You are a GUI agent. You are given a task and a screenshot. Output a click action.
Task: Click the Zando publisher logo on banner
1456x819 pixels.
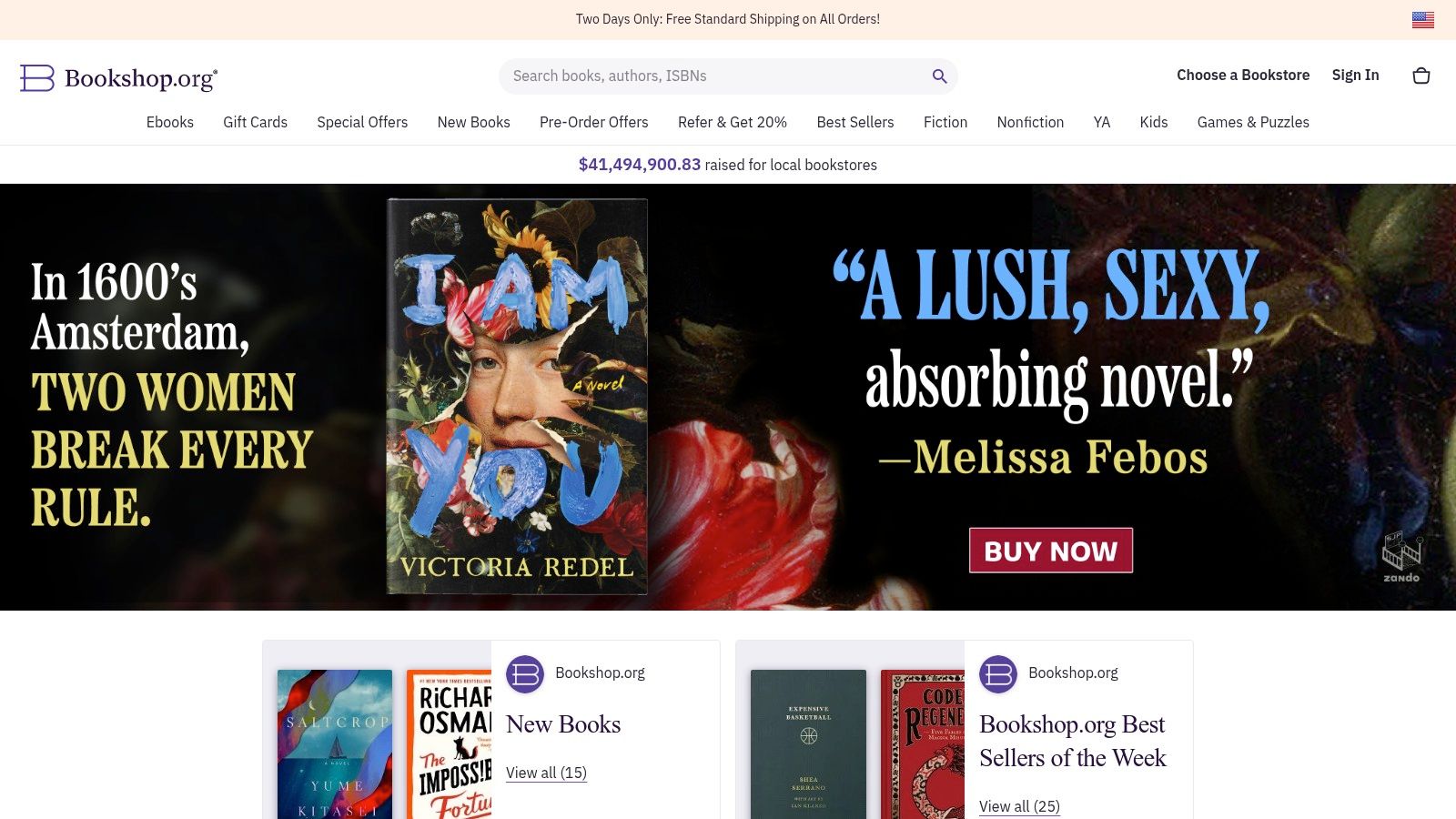click(1401, 557)
